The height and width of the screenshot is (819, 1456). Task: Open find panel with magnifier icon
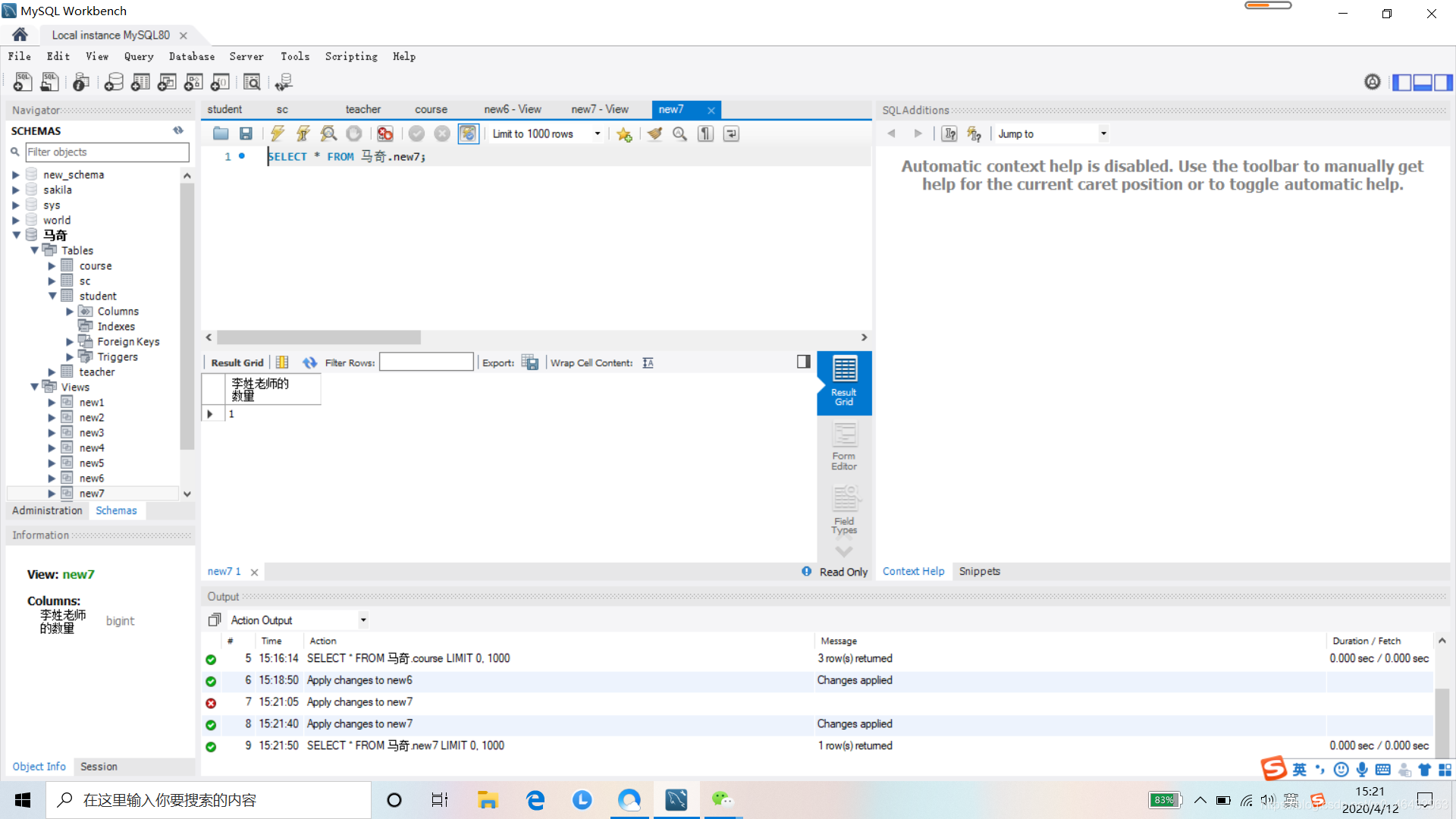point(680,133)
